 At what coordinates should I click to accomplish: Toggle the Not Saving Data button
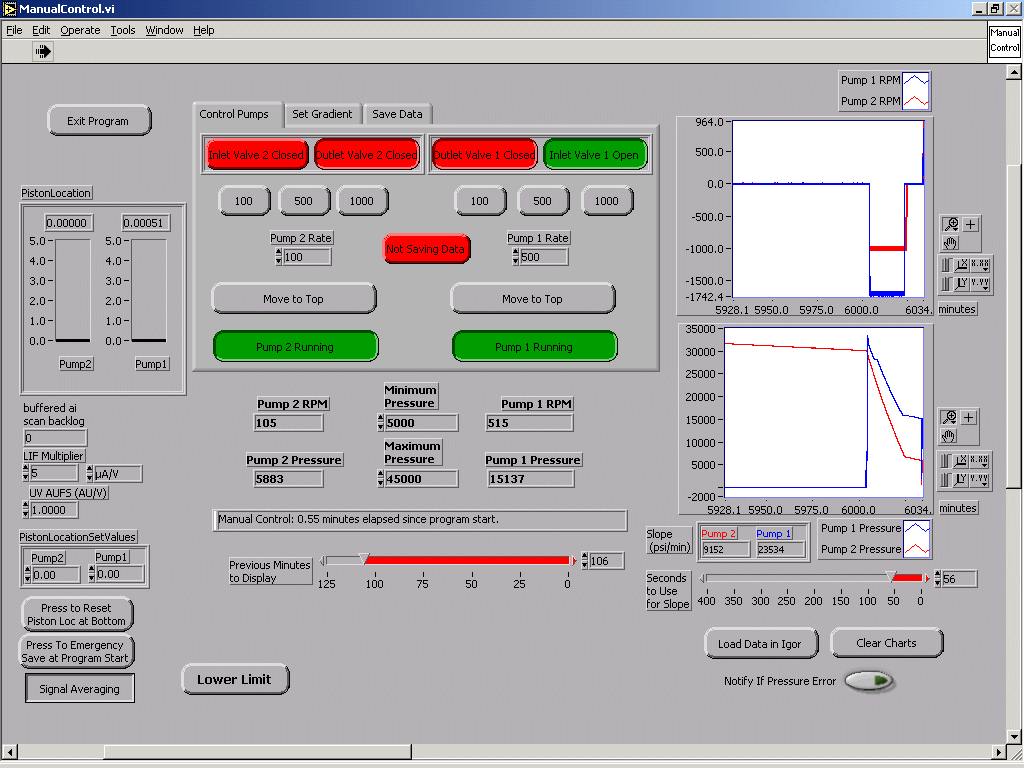click(x=426, y=249)
